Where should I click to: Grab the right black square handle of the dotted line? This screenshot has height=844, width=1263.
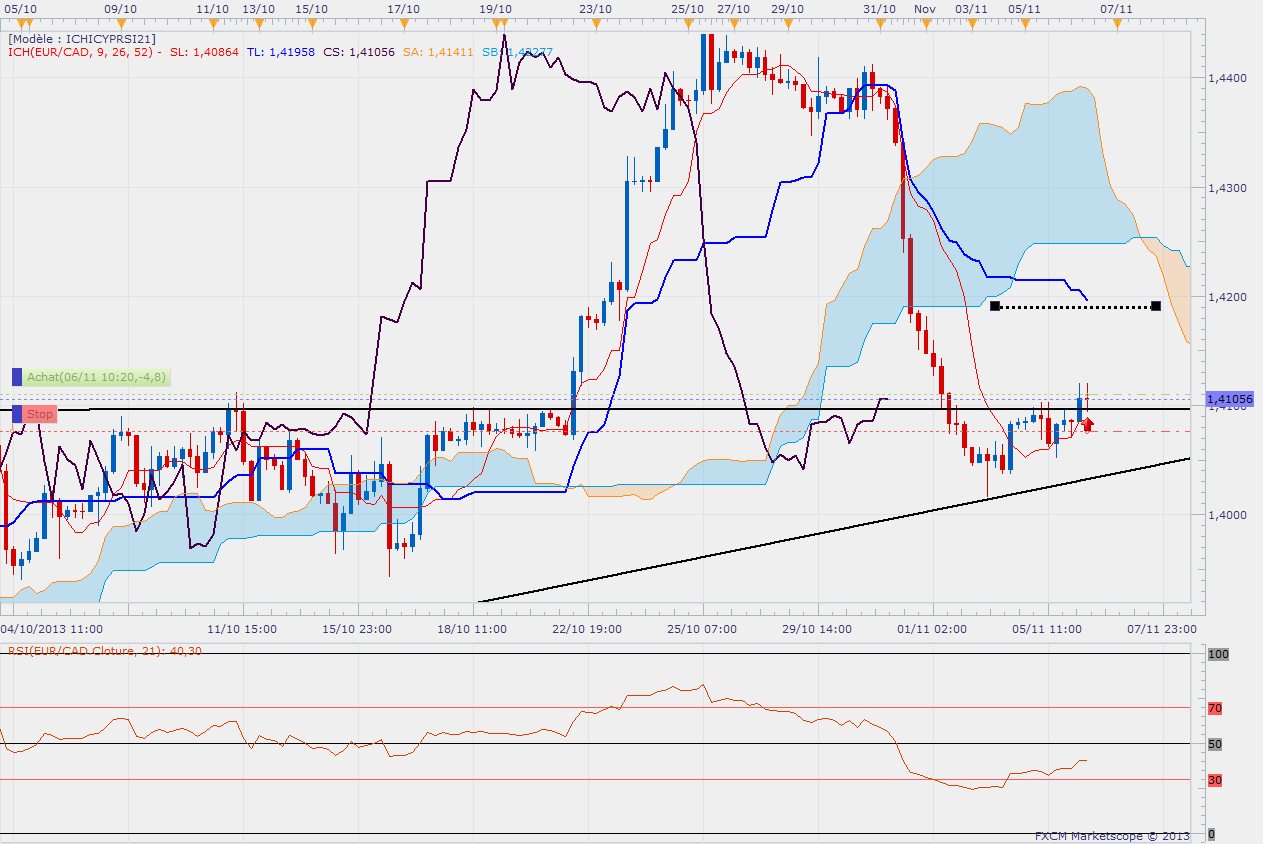point(1156,305)
